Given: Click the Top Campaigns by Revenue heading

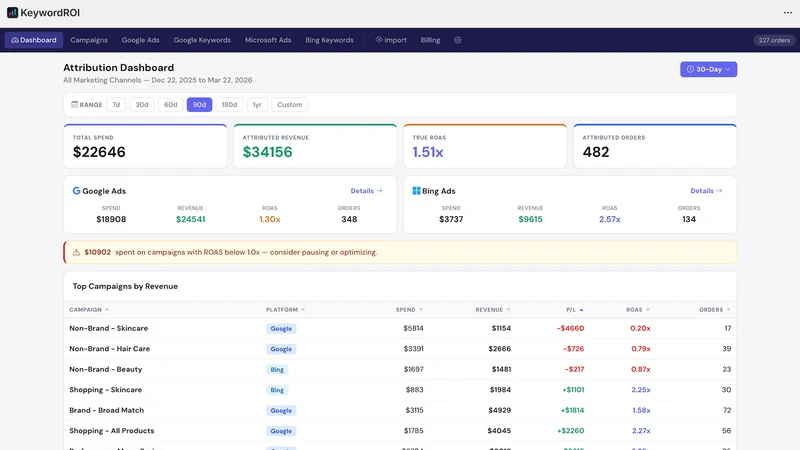Looking at the screenshot, I should pos(125,286).
